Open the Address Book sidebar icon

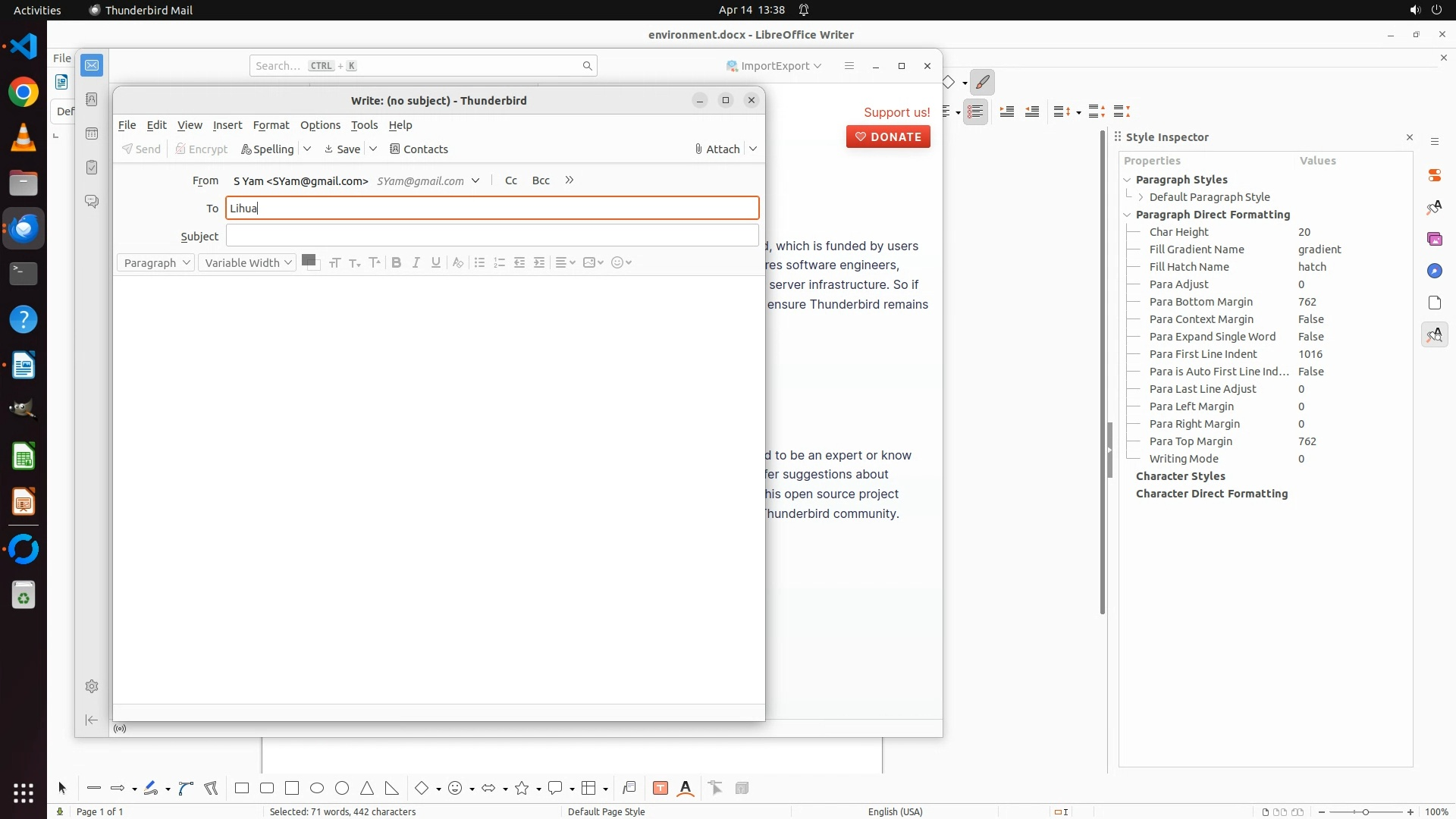coord(92,99)
